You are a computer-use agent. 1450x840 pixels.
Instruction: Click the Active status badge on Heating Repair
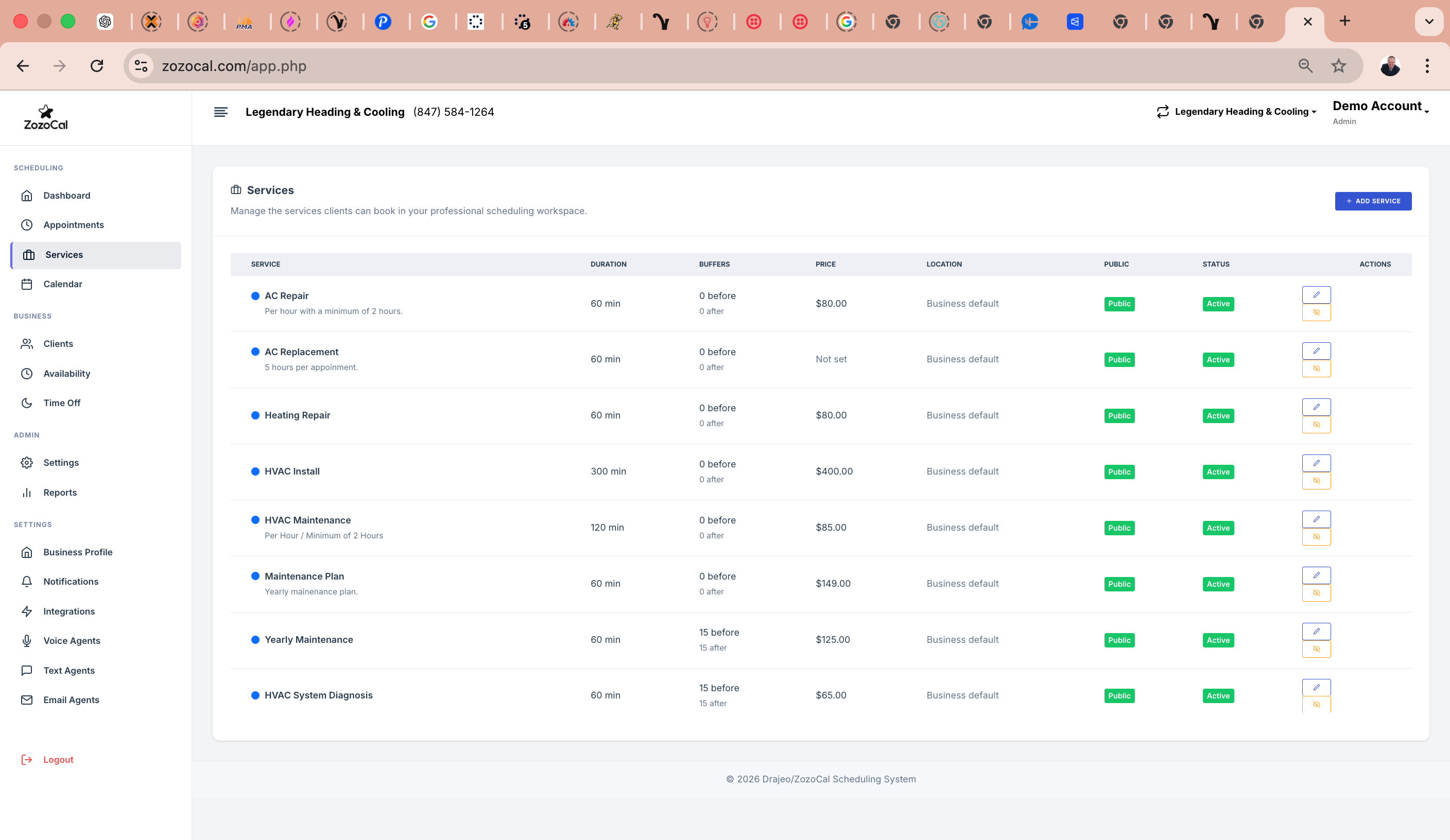click(x=1218, y=415)
